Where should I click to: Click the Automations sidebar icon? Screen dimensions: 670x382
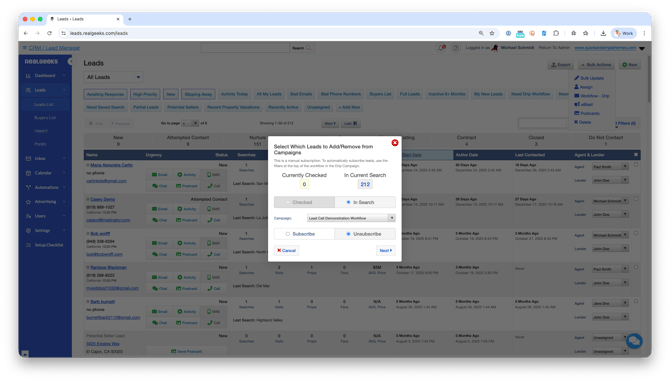(x=28, y=187)
